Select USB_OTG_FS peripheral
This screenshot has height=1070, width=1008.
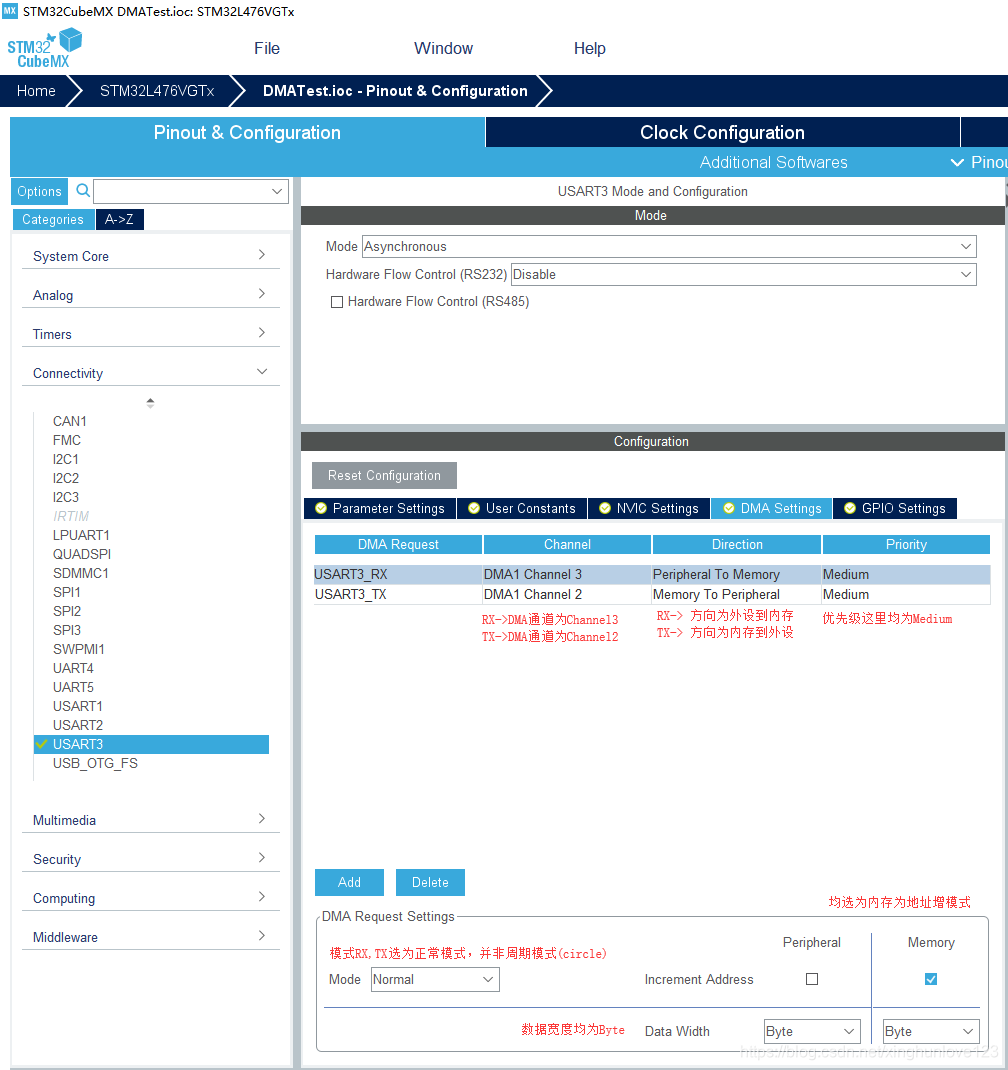tap(96, 763)
